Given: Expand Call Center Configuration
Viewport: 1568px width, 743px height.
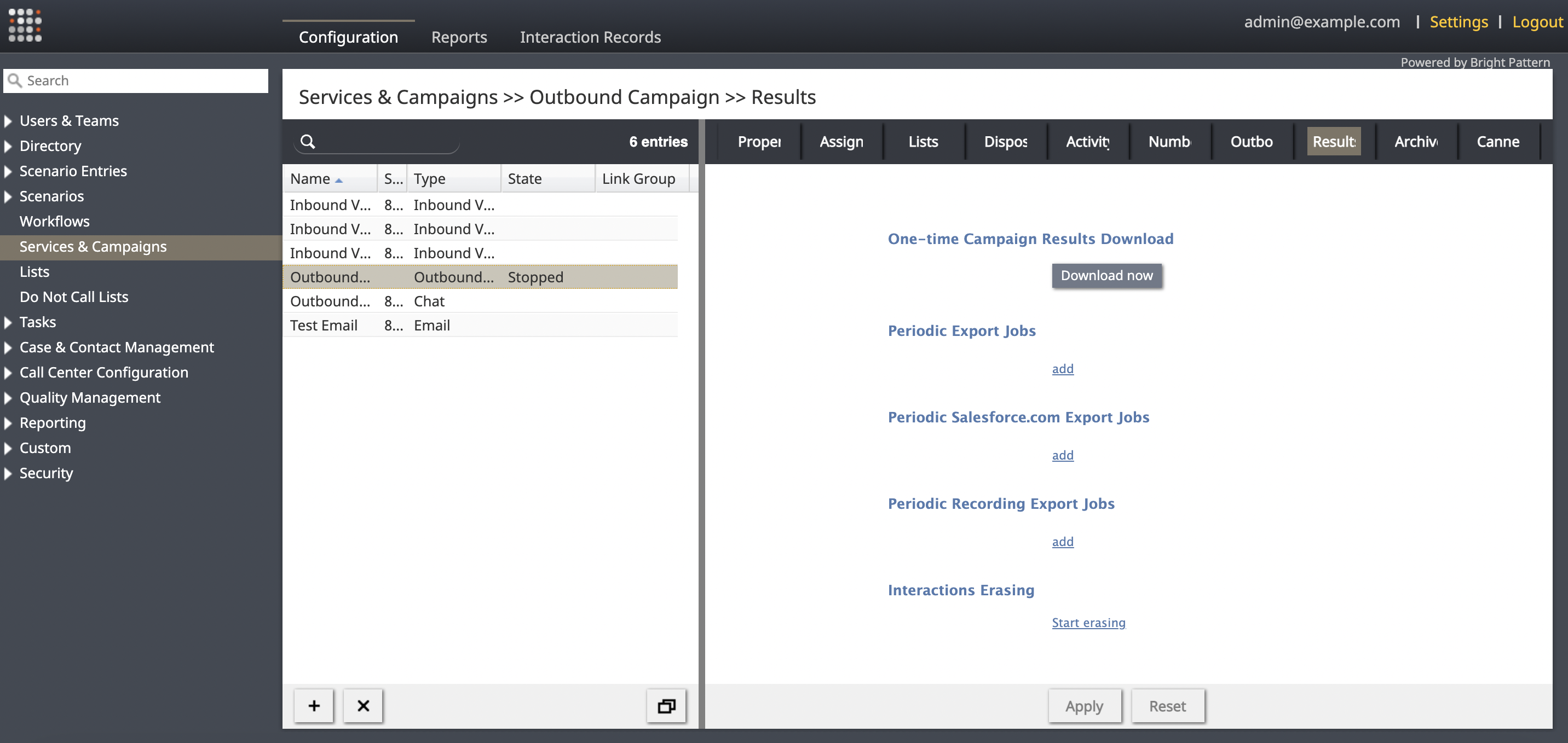Looking at the screenshot, I should (8, 373).
